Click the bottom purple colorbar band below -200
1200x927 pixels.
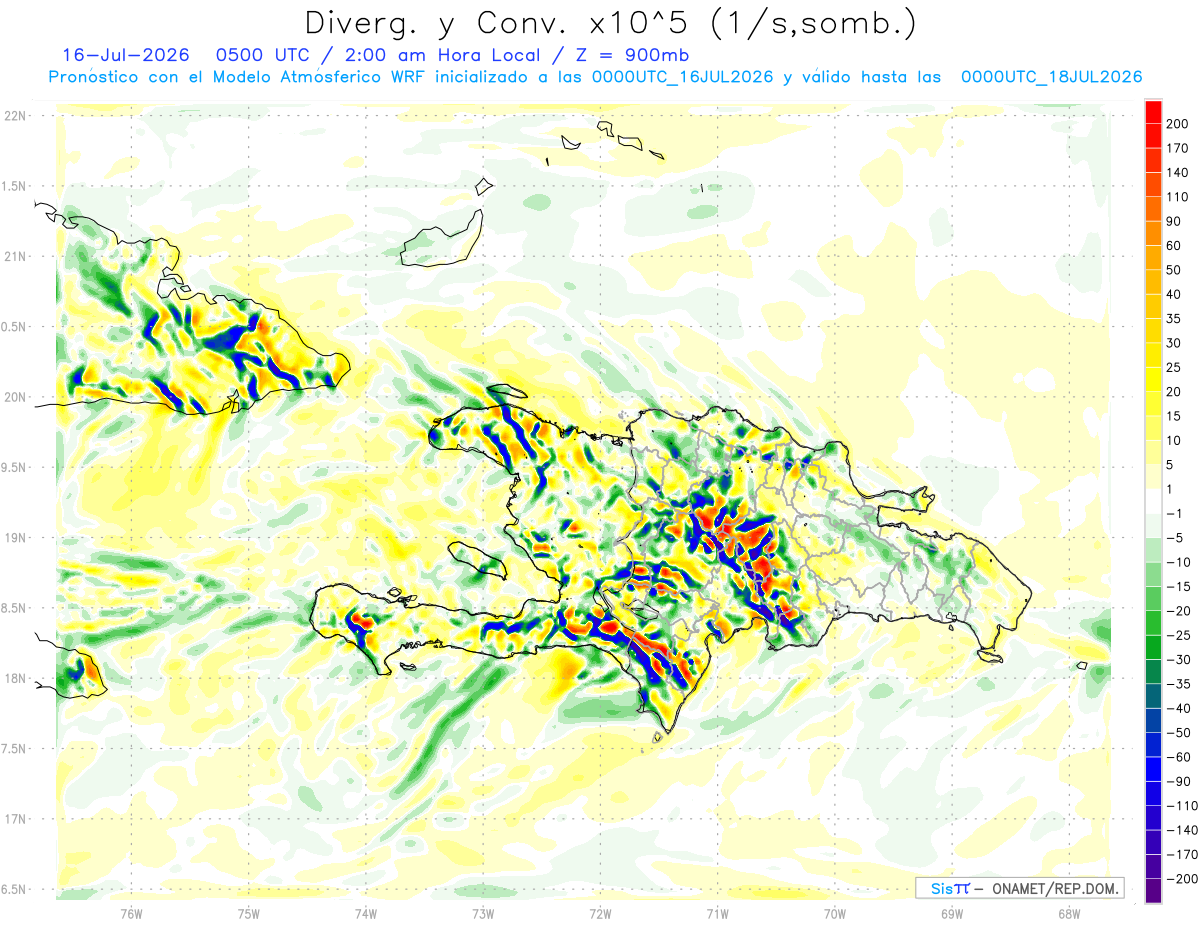1153,890
